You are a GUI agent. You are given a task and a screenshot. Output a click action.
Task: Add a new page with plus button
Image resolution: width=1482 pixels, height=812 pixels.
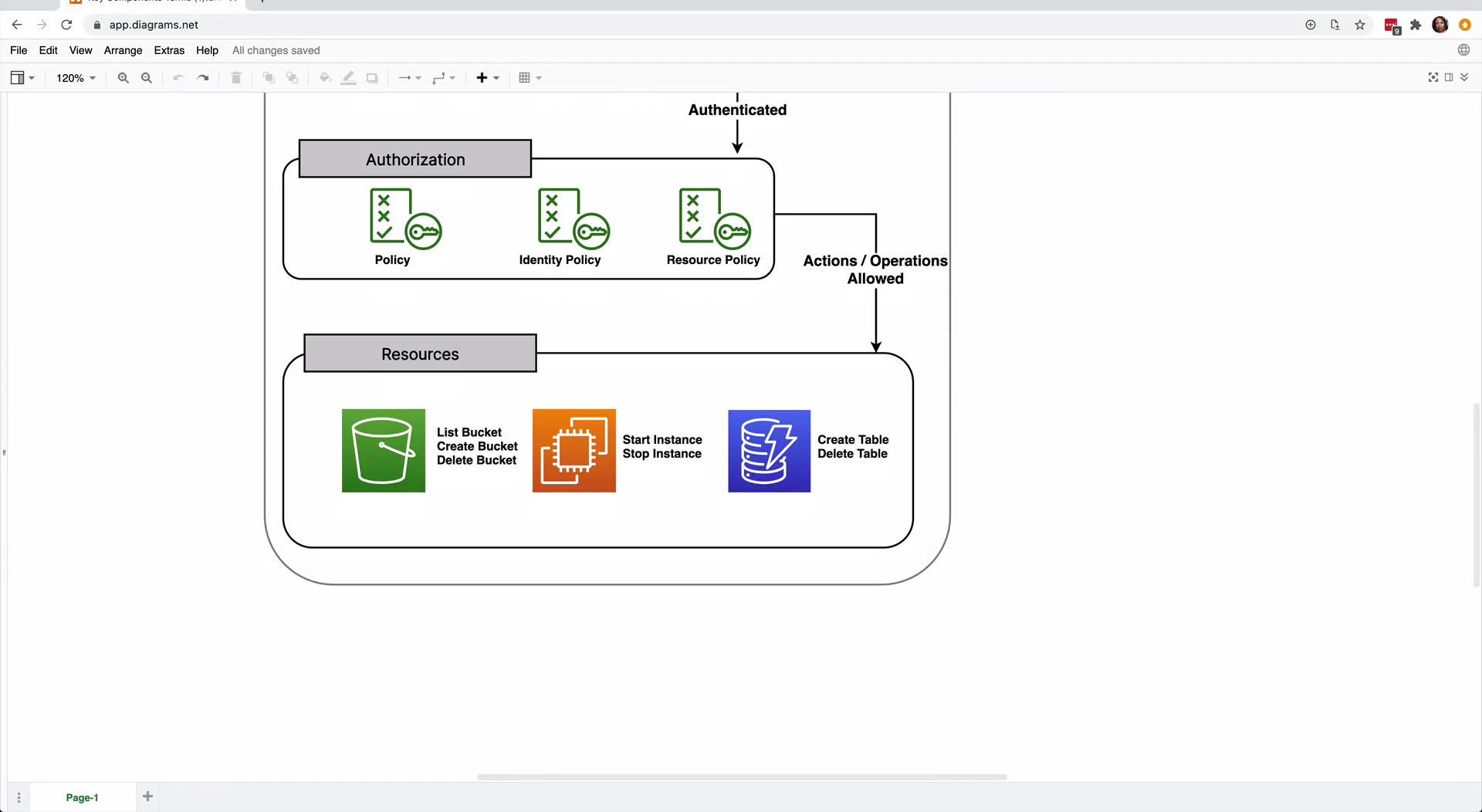click(x=147, y=797)
